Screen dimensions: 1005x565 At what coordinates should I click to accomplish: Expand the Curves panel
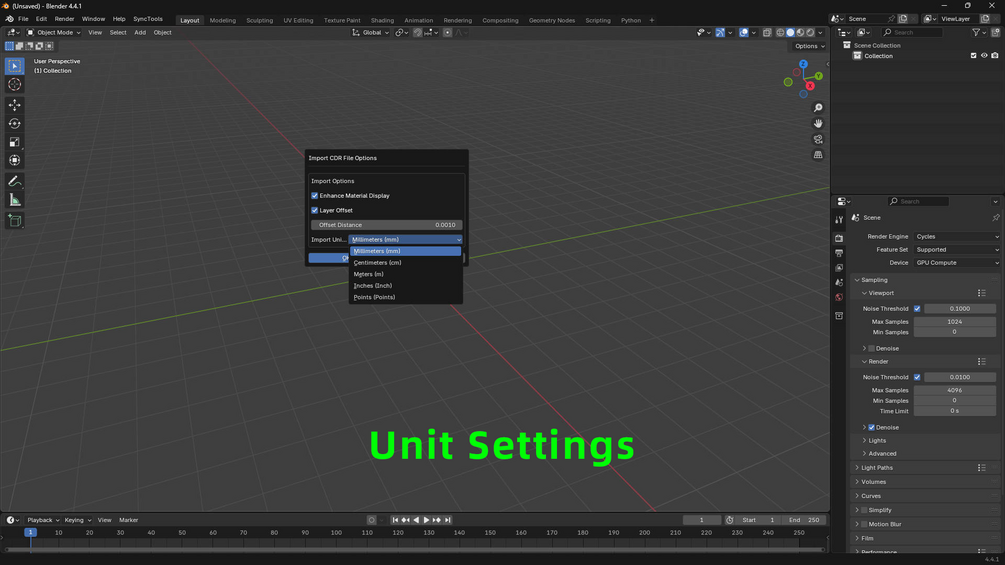(x=870, y=496)
